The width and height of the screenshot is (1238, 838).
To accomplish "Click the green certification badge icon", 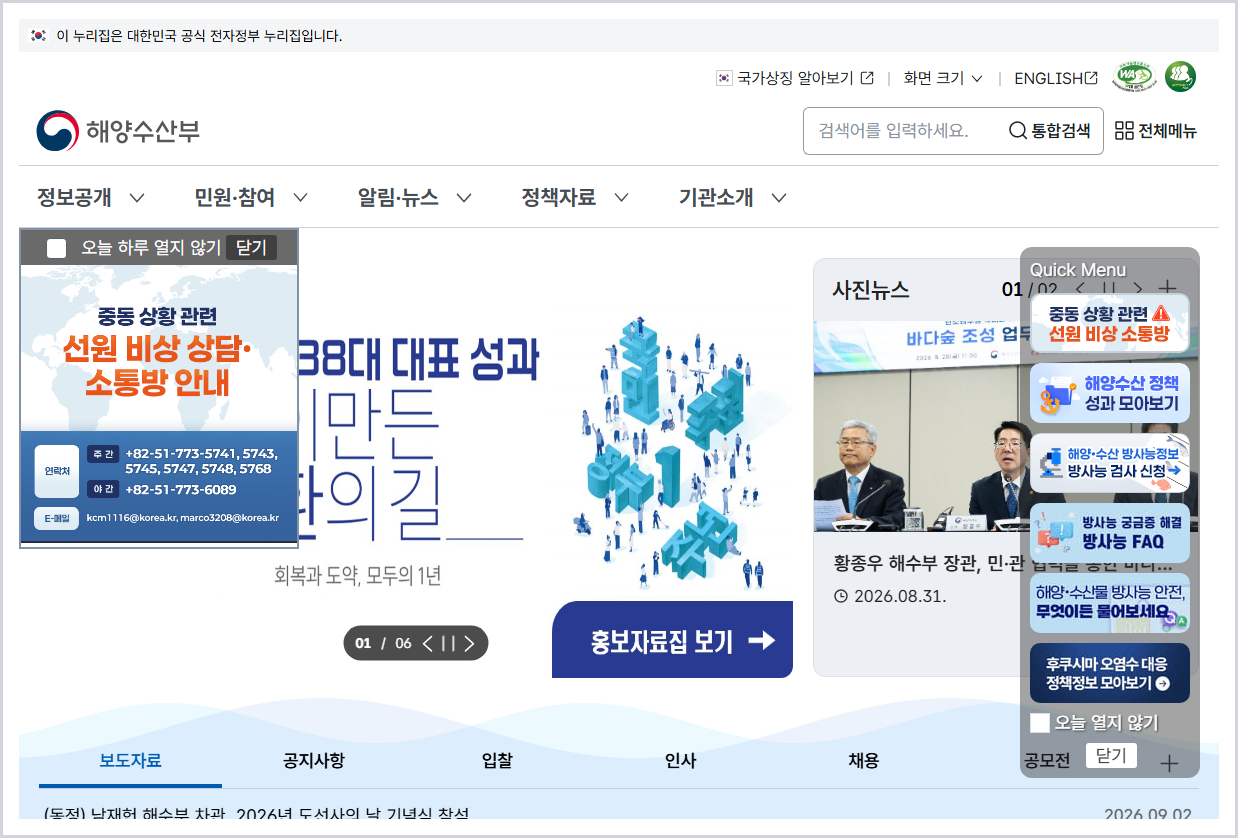I will tap(1180, 77).
